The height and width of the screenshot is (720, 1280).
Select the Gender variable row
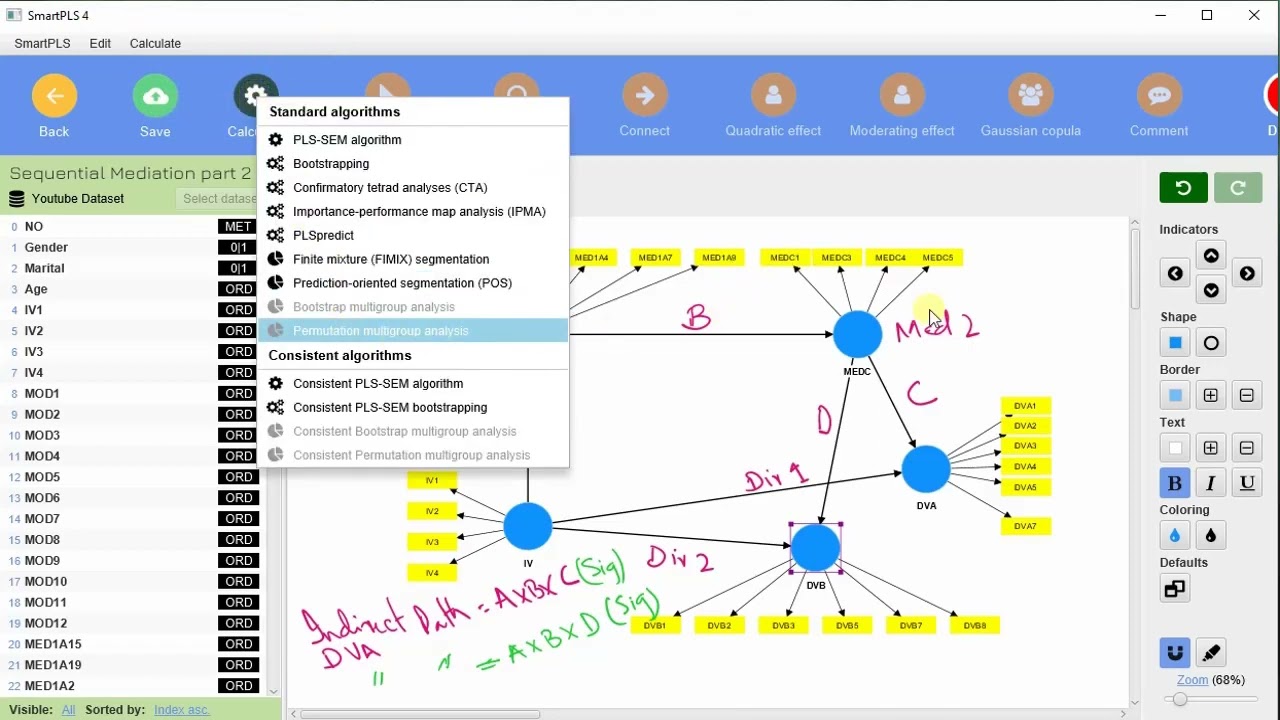pos(132,248)
